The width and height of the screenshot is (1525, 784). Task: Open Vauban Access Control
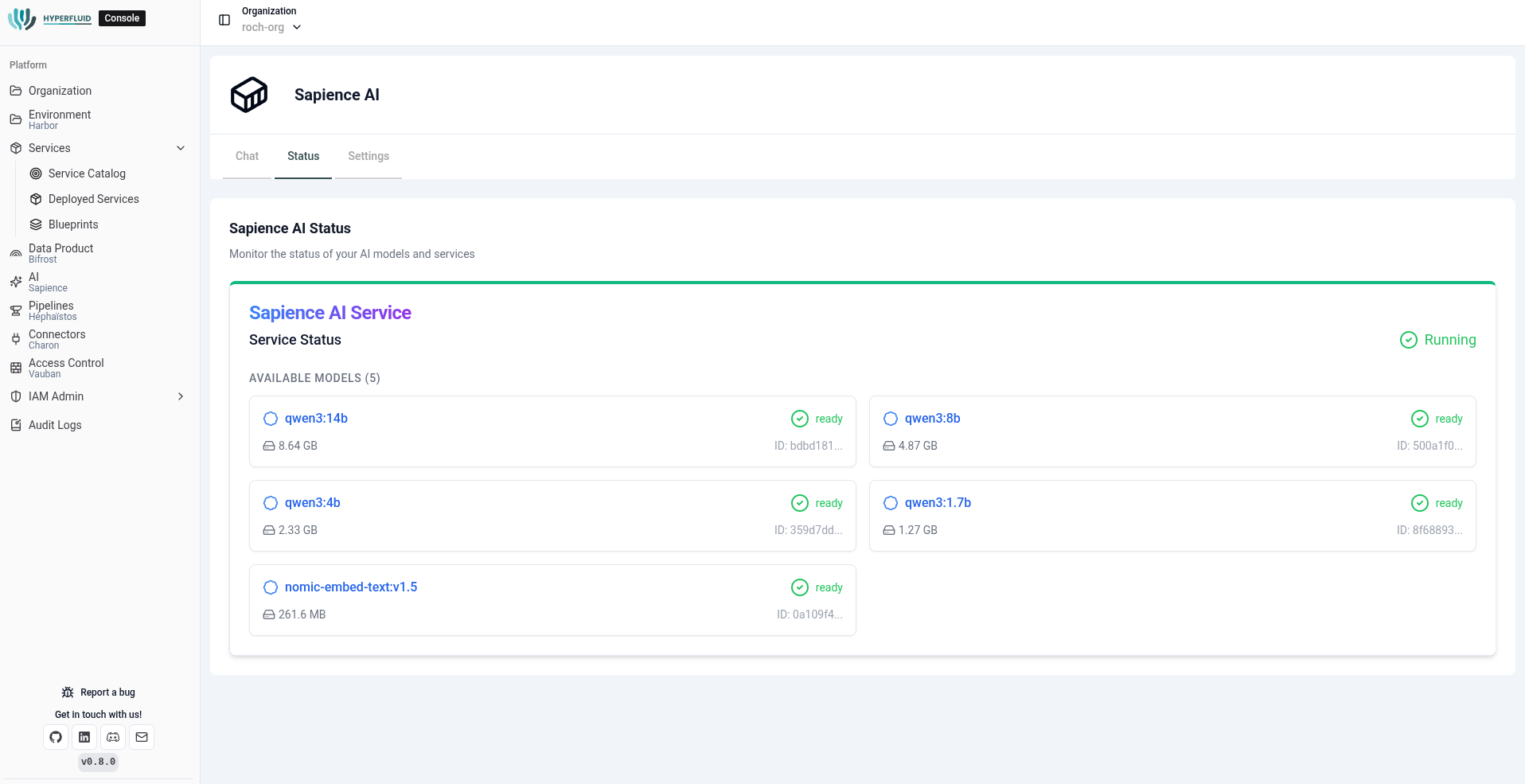[66, 368]
